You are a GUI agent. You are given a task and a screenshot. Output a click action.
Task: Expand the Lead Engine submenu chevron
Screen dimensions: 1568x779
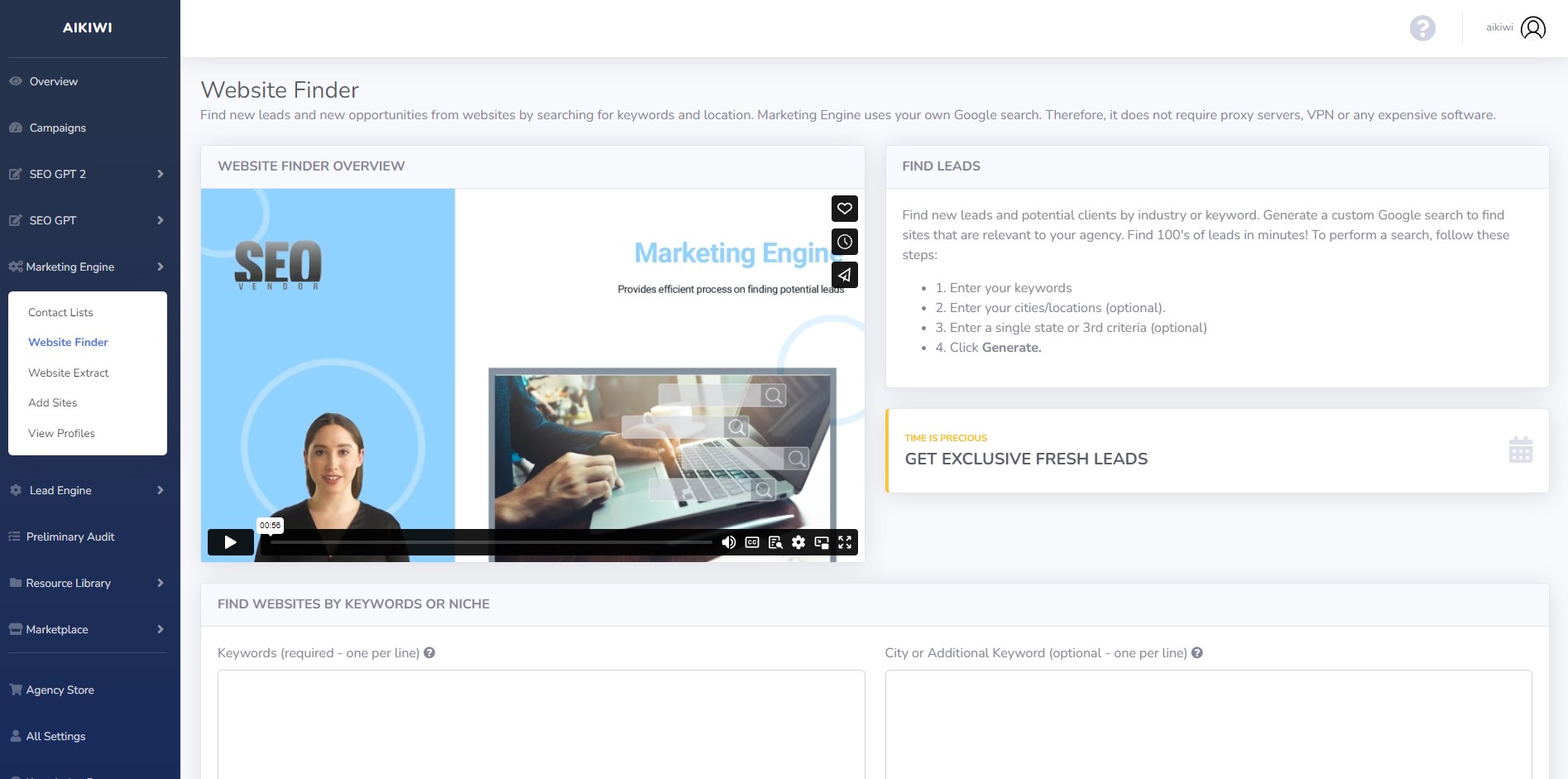coord(161,490)
